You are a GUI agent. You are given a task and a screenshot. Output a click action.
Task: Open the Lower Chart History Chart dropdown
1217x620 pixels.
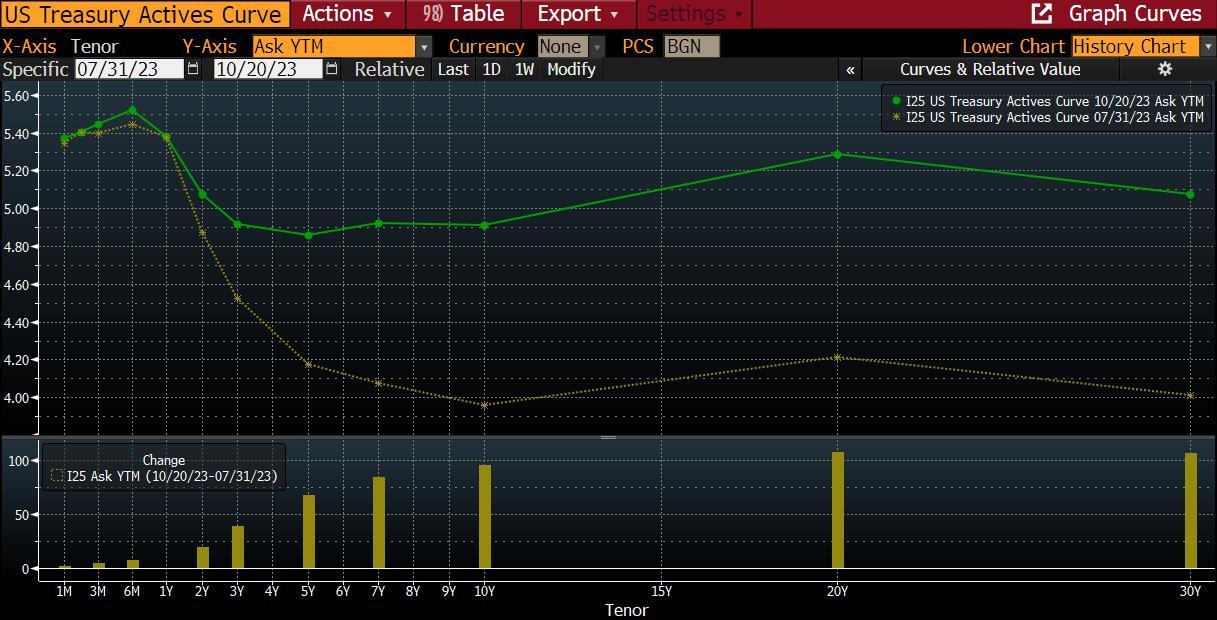pyautogui.click(x=1208, y=47)
